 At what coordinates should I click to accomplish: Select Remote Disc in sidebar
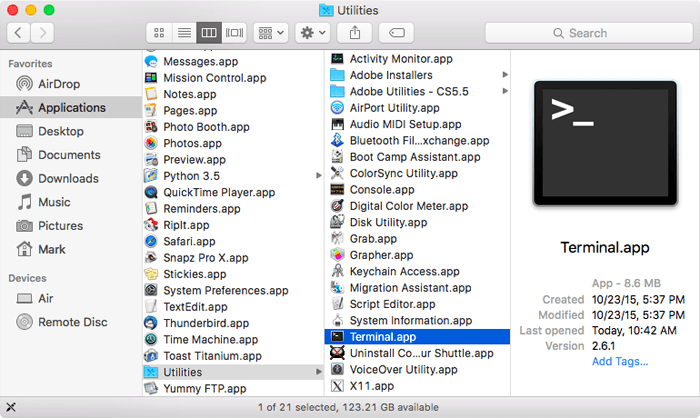pyautogui.click(x=71, y=322)
